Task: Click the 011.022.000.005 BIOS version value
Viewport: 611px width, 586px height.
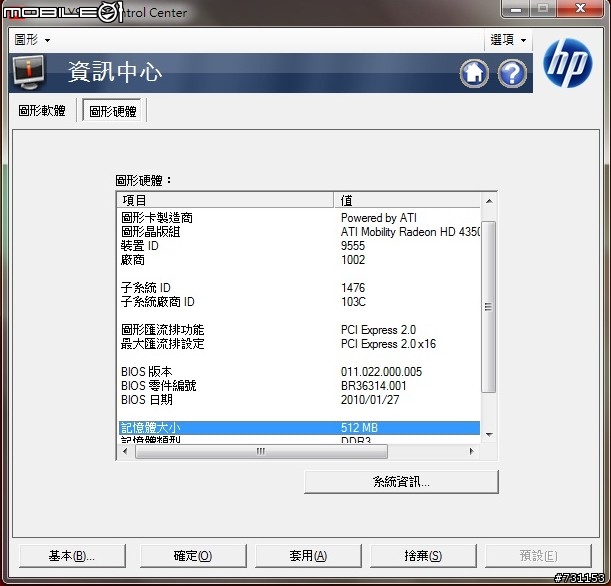Action: [381, 372]
